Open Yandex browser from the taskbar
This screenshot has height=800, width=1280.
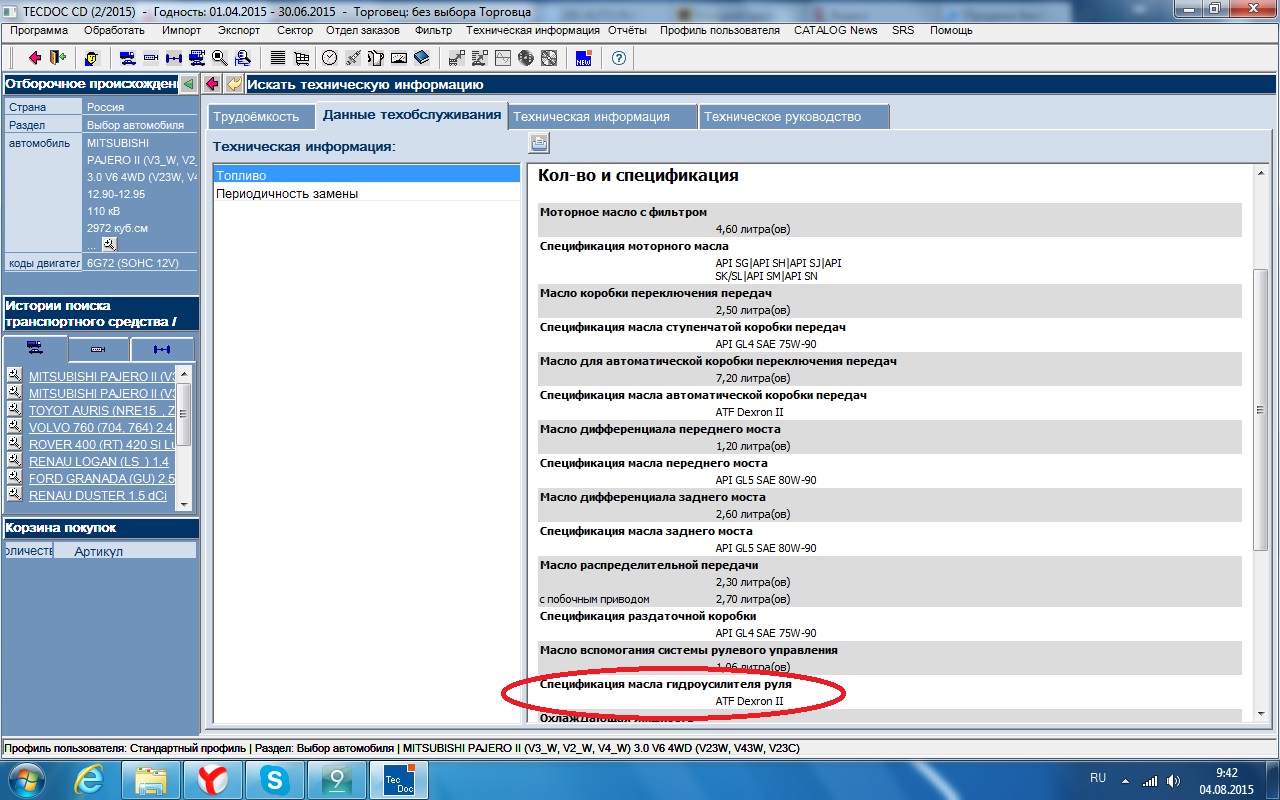coord(212,779)
